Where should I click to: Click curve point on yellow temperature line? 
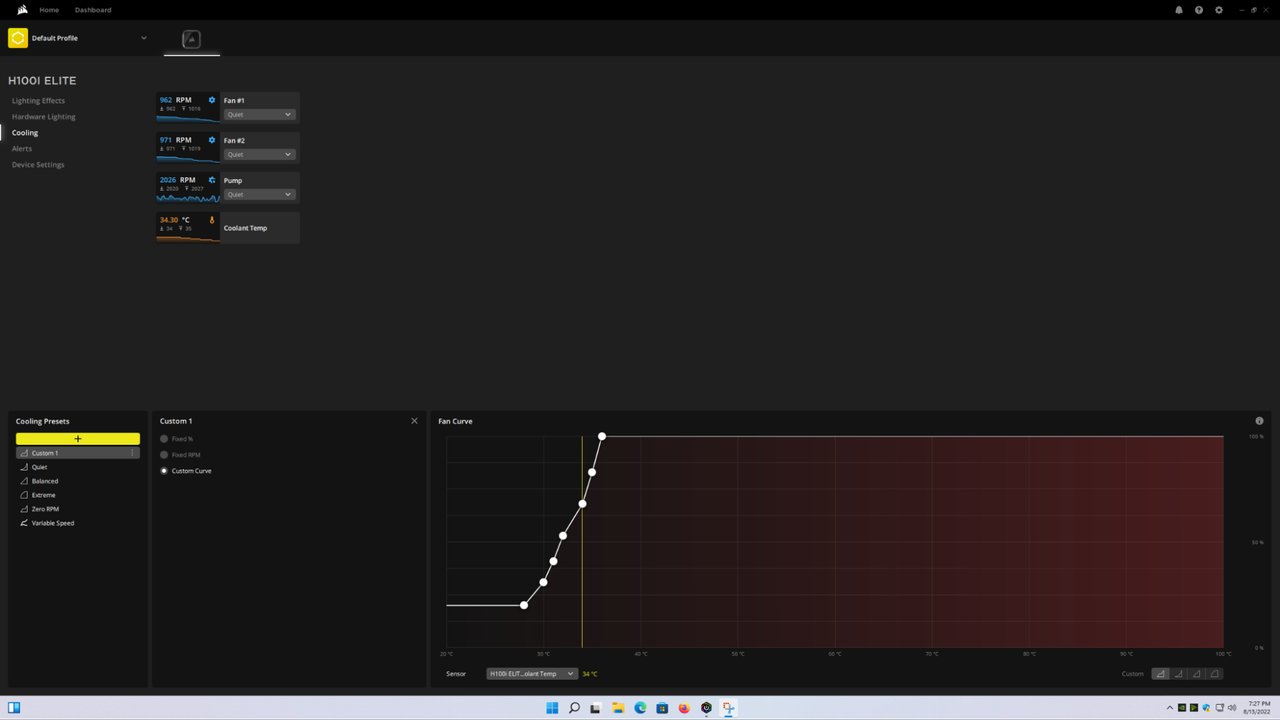pos(582,503)
